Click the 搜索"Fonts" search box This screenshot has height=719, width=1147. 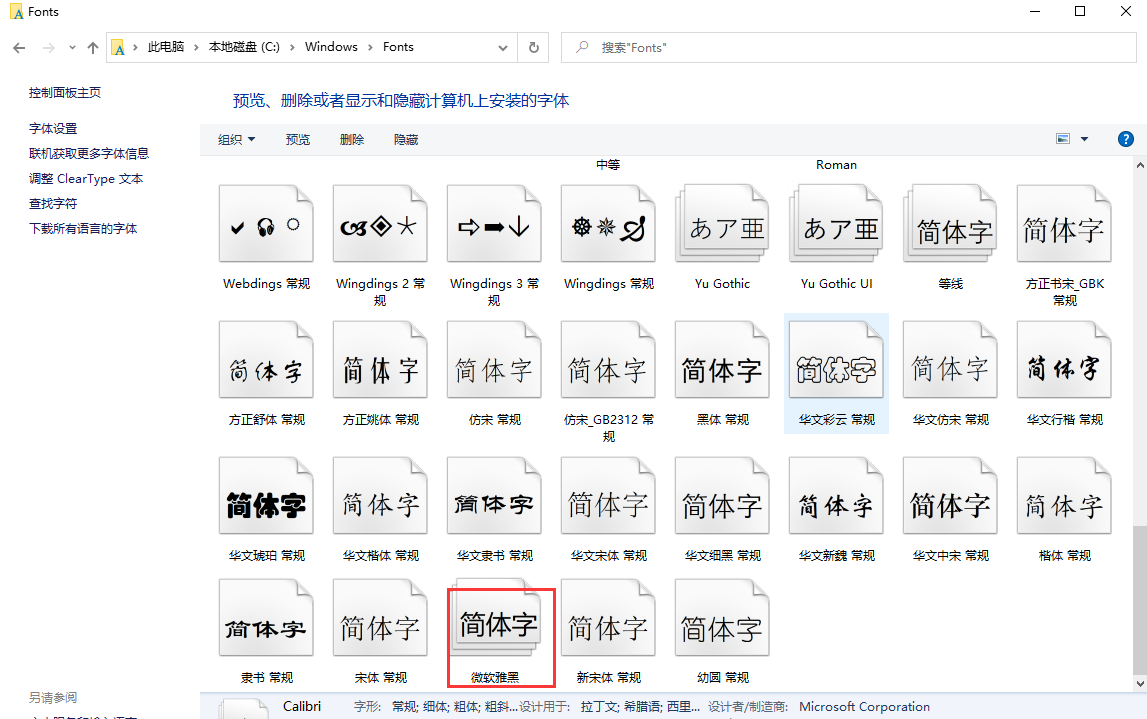pyautogui.click(x=849, y=48)
